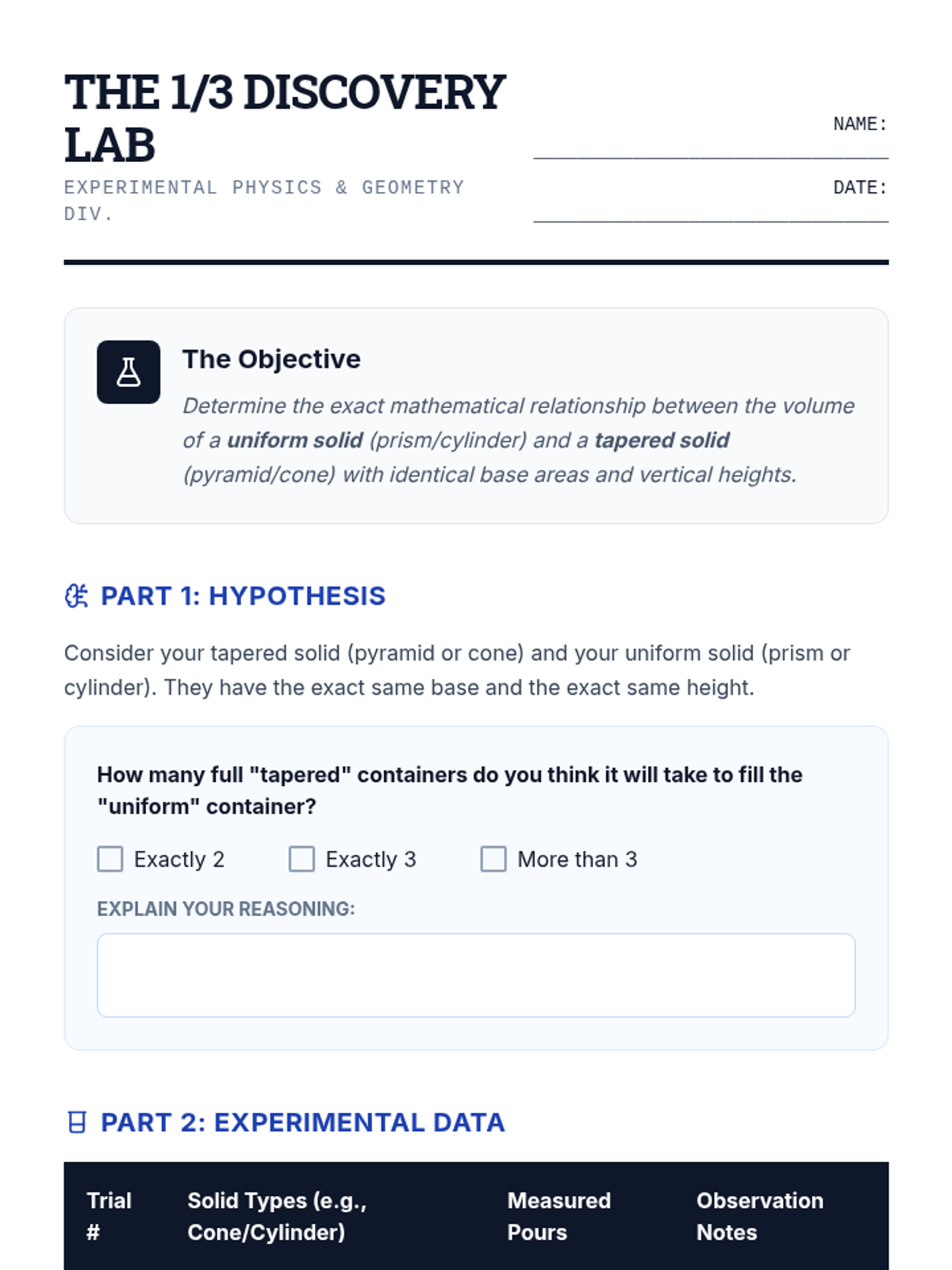
Task: Click The Objective heading text
Action: [x=271, y=359]
